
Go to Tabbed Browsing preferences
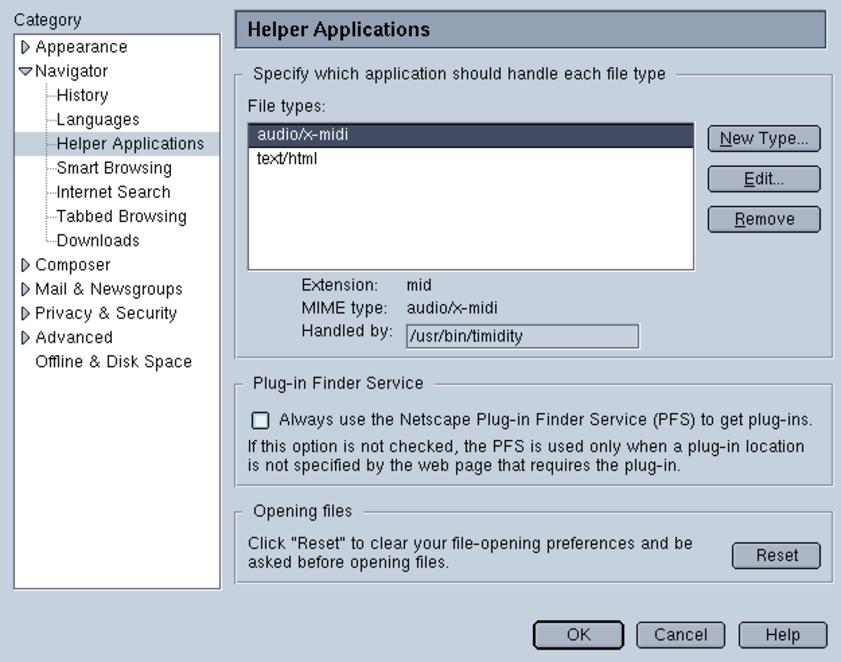tap(121, 216)
